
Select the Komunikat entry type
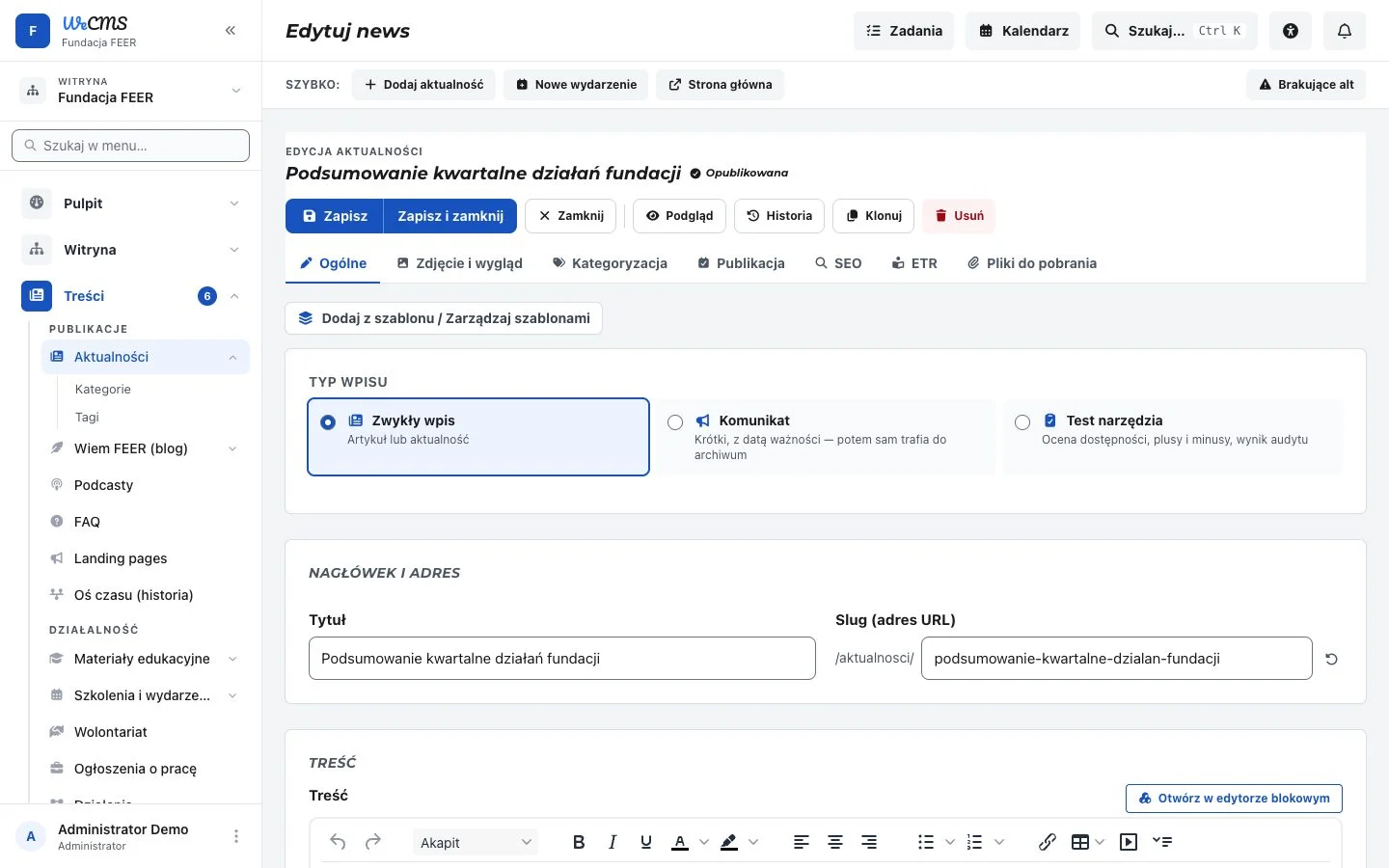[826, 437]
